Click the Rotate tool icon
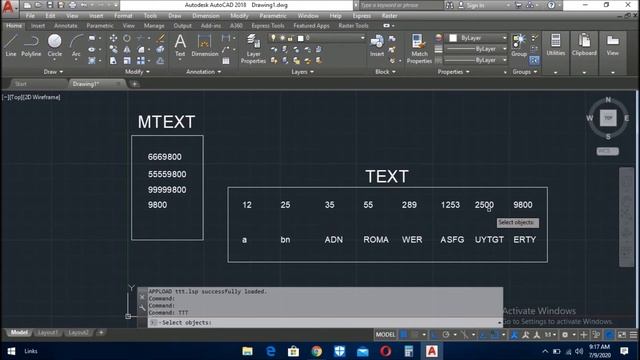Image resolution: width=640 pixels, height=360 pixels. (127, 38)
